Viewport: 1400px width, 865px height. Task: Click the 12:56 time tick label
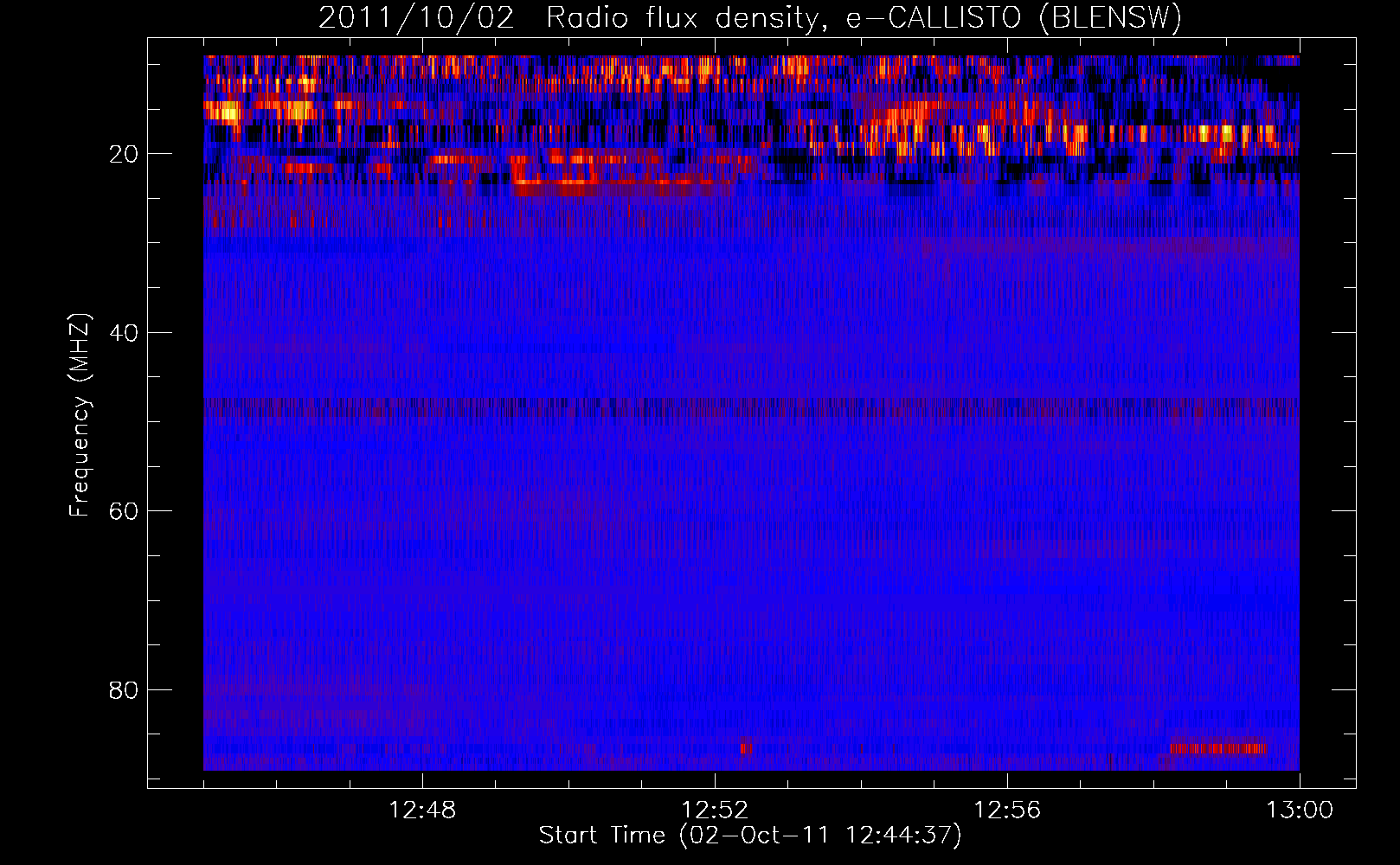click(x=1007, y=811)
